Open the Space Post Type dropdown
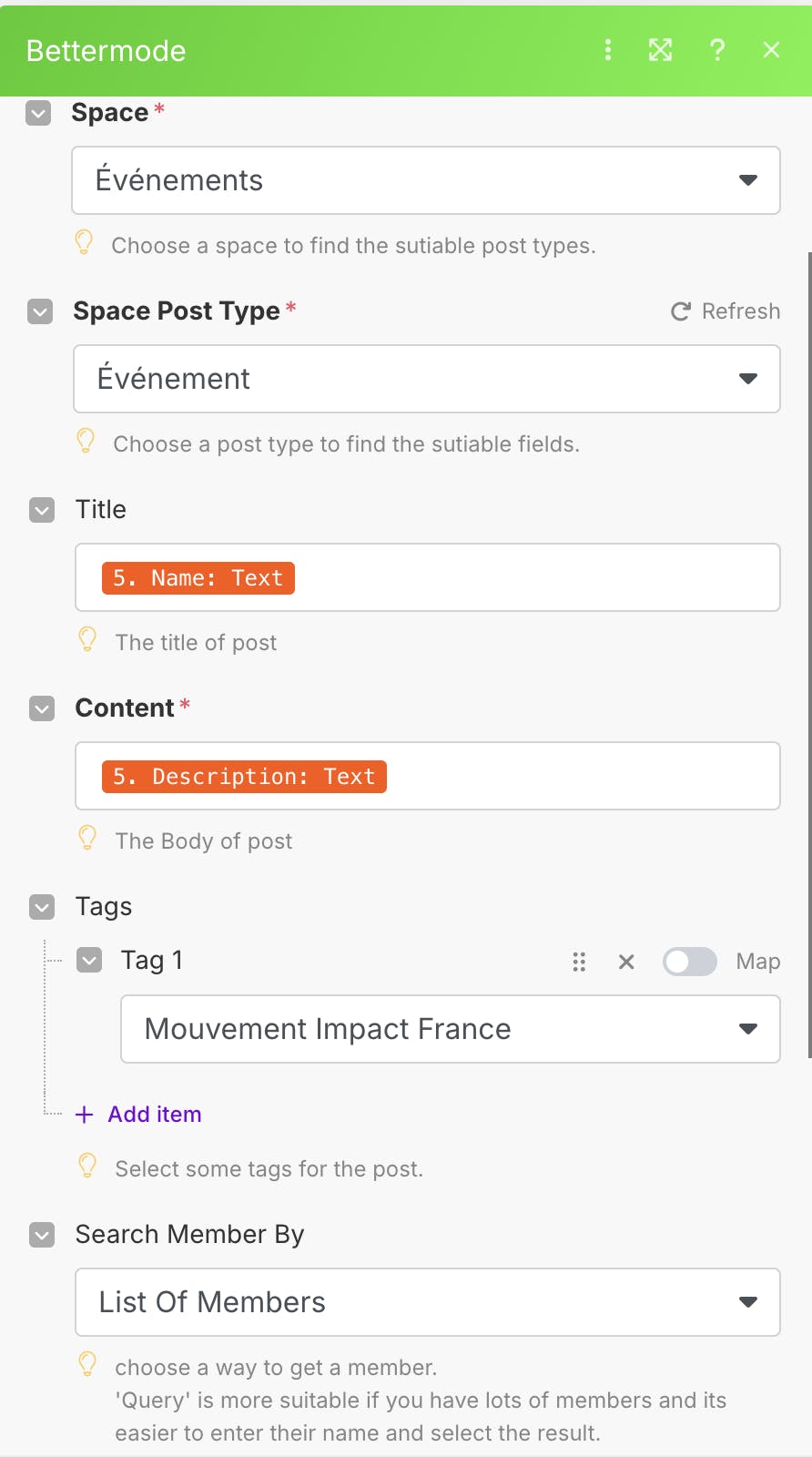This screenshot has height=1457, width=812. pos(426,379)
